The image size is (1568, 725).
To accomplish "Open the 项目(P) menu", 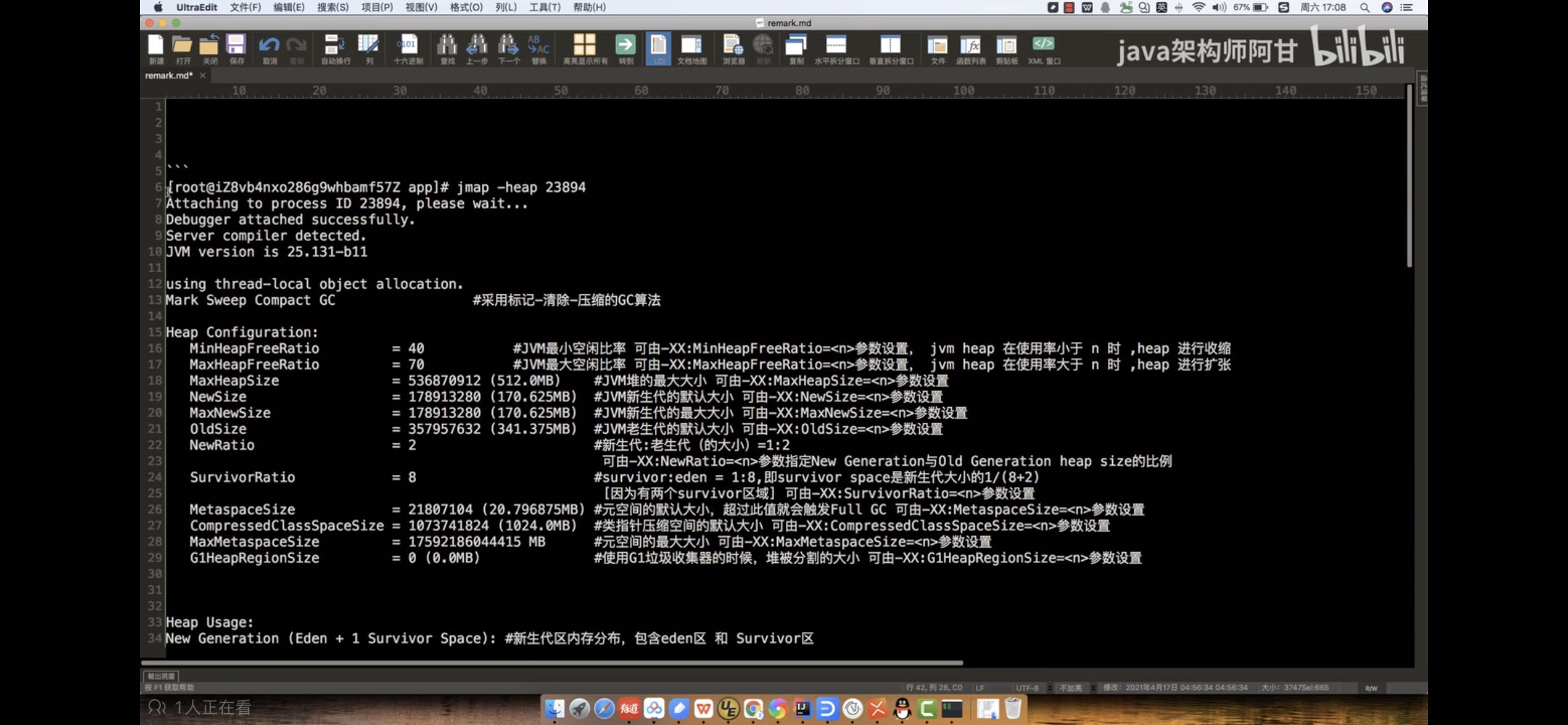I will (x=377, y=7).
